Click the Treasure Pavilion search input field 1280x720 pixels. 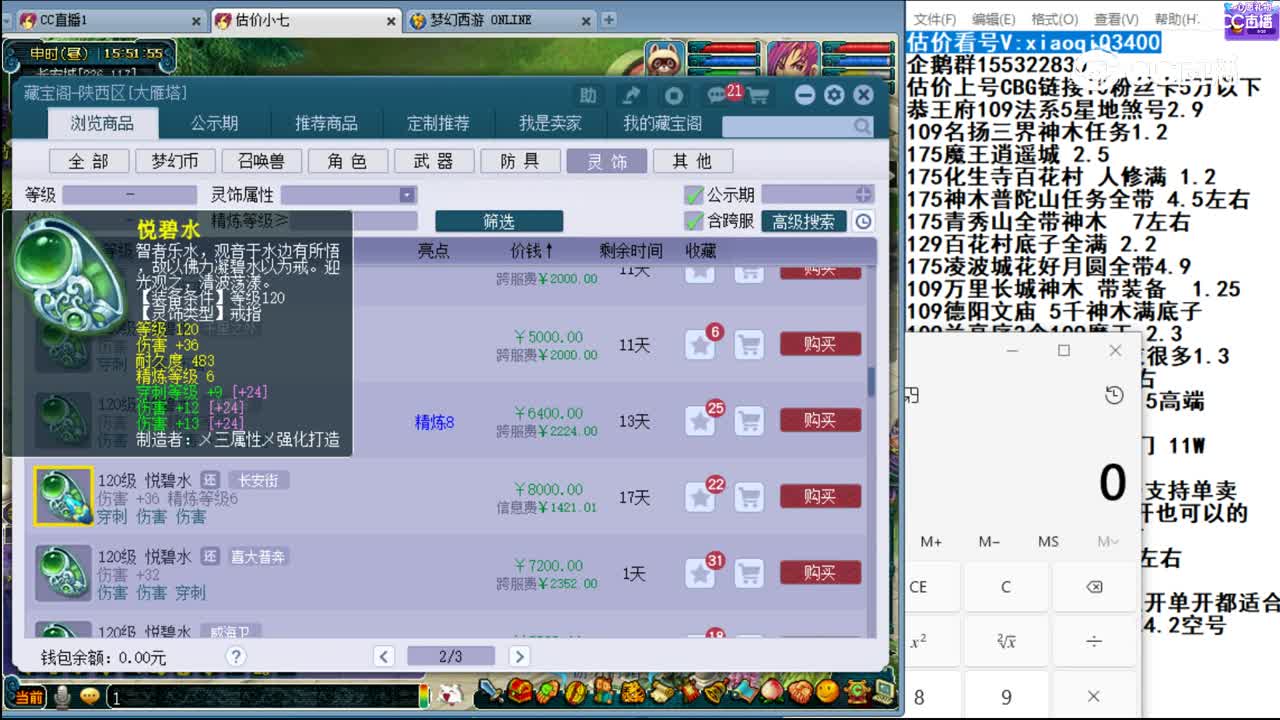(x=788, y=126)
